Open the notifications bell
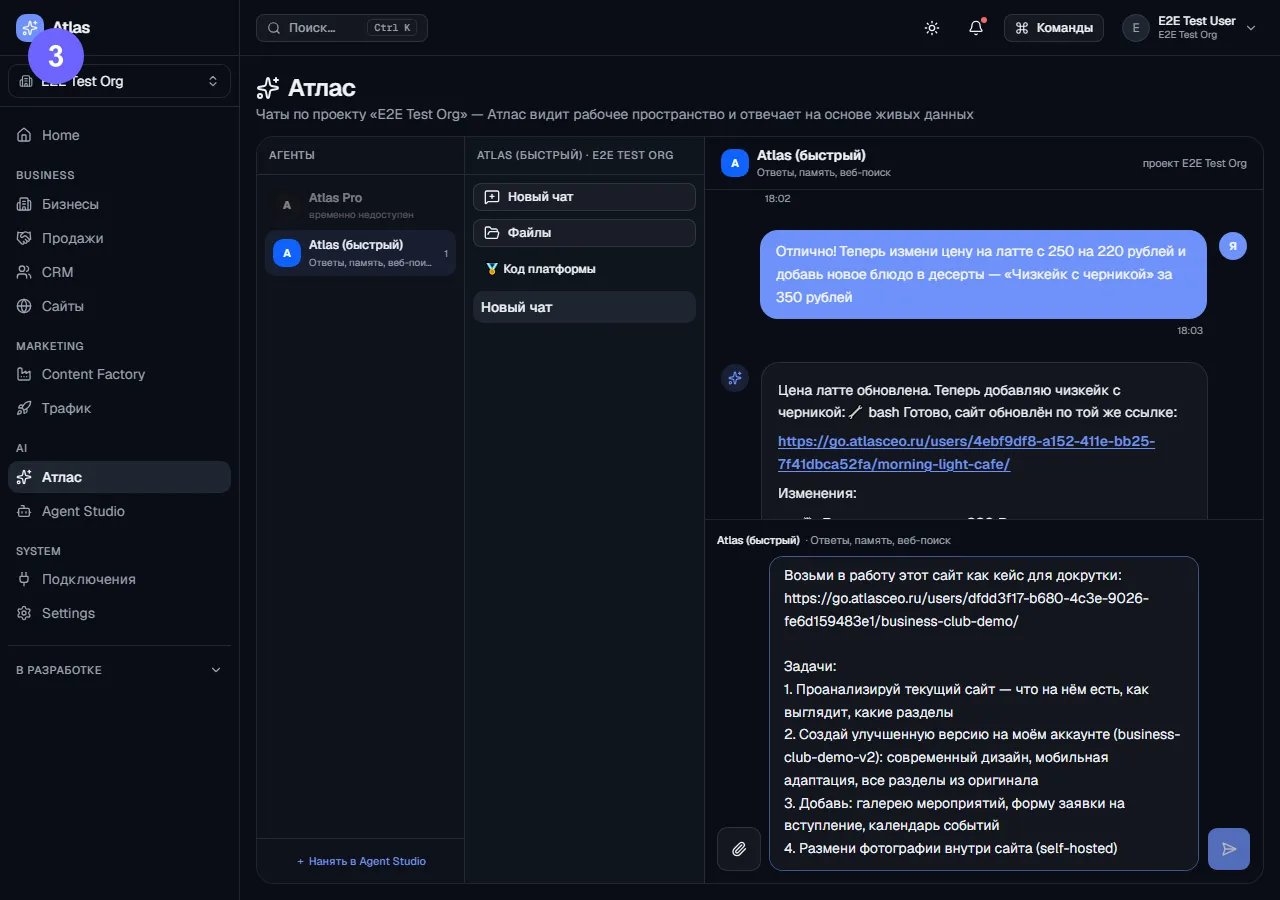1280x900 pixels. pos(976,28)
